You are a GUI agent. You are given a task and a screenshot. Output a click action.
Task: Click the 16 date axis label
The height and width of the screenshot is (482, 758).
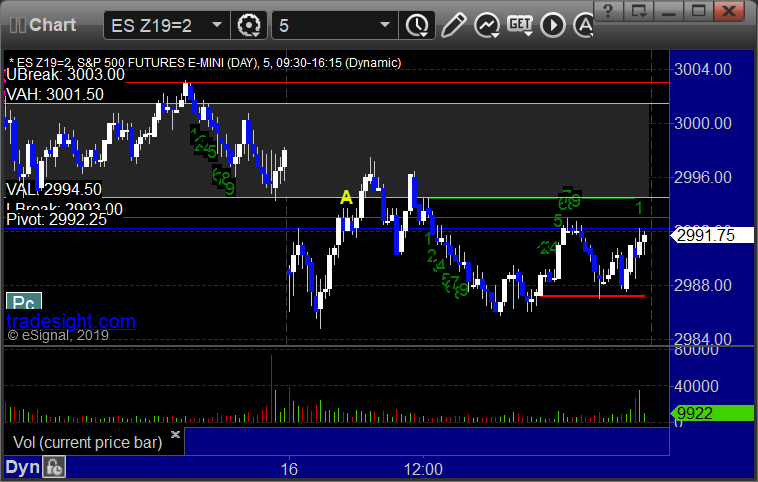click(289, 469)
